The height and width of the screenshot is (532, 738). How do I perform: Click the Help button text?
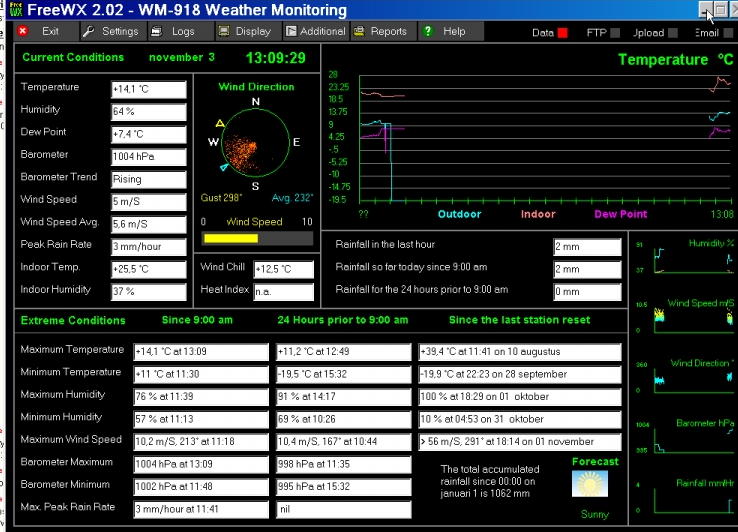point(454,32)
